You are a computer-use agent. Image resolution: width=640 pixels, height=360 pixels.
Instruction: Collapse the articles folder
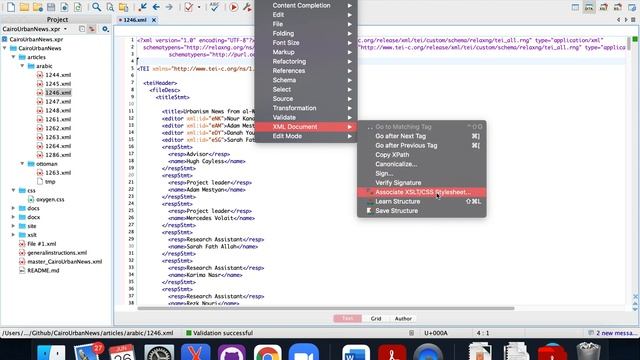[13, 57]
